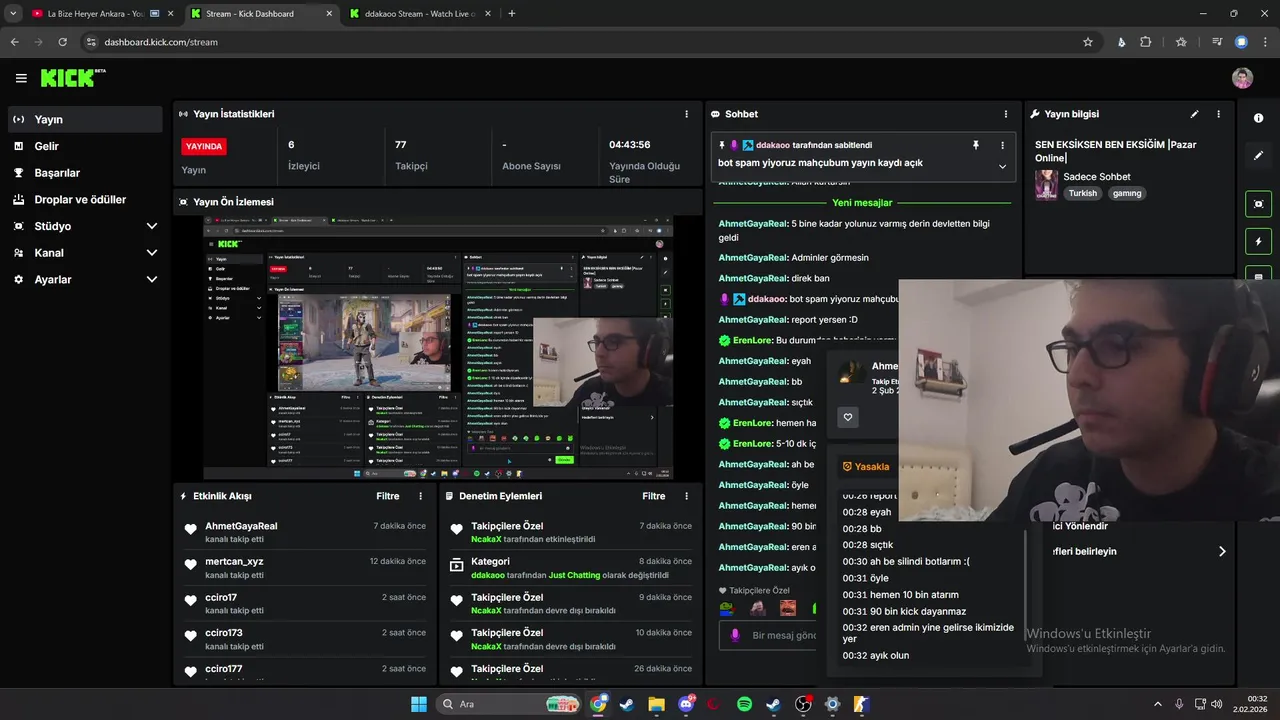Open mertcan_xyz follow event

(305, 568)
